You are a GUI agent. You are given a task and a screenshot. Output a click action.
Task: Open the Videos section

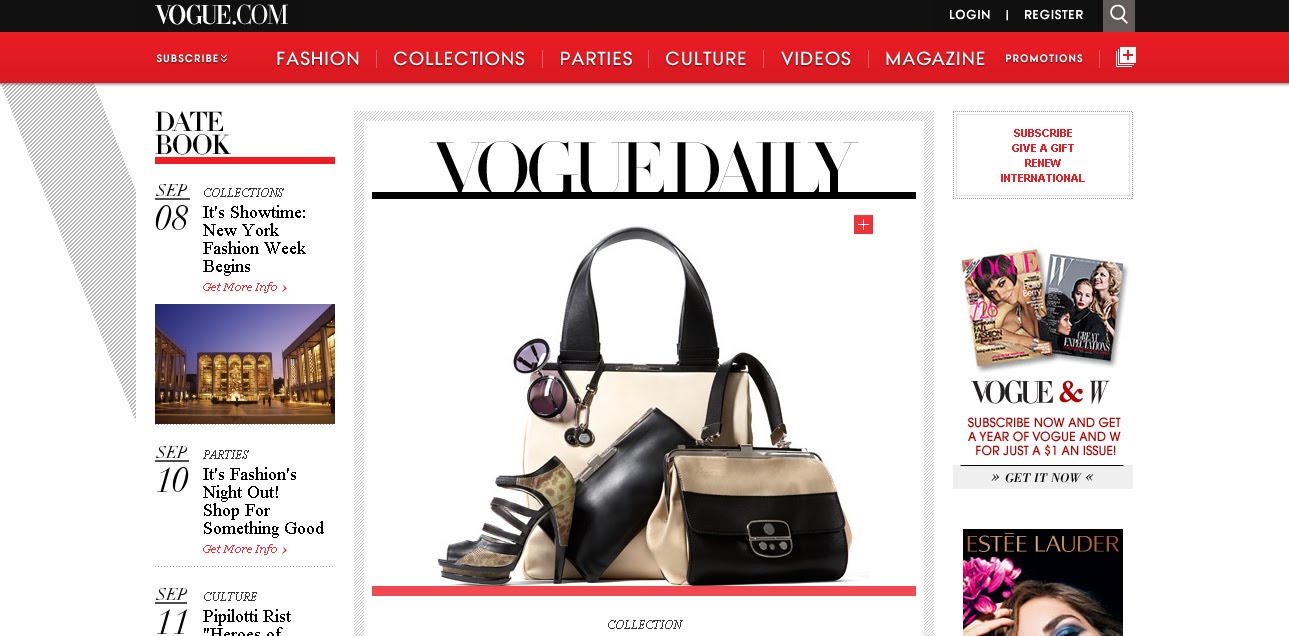coord(816,59)
